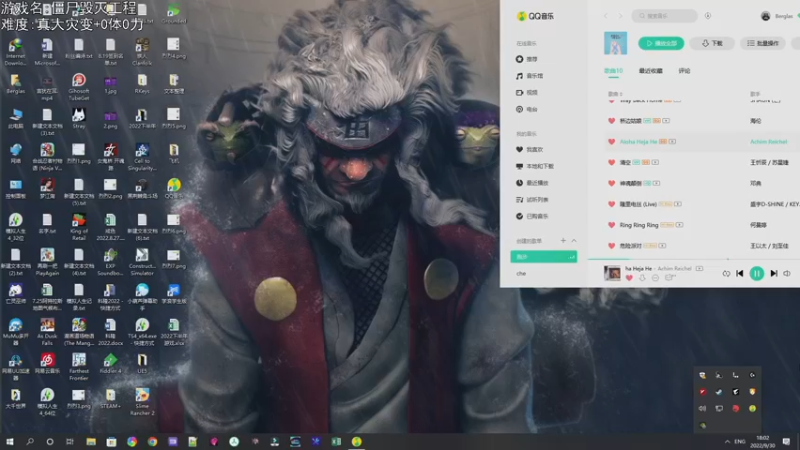
Task: Play MV for Aloha Heja He
Action: 672,141
